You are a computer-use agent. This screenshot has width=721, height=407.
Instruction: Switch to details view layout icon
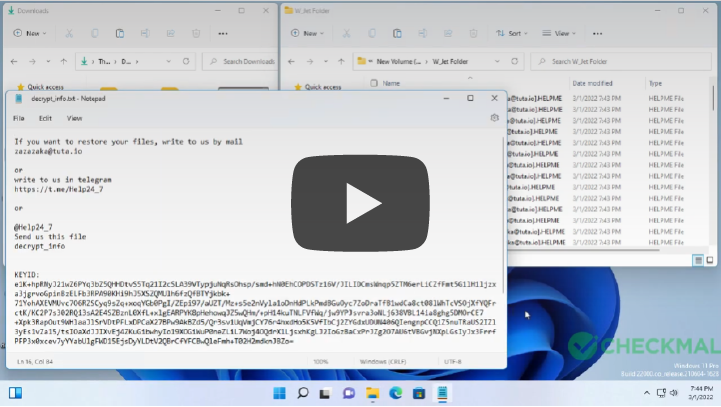pos(698,260)
